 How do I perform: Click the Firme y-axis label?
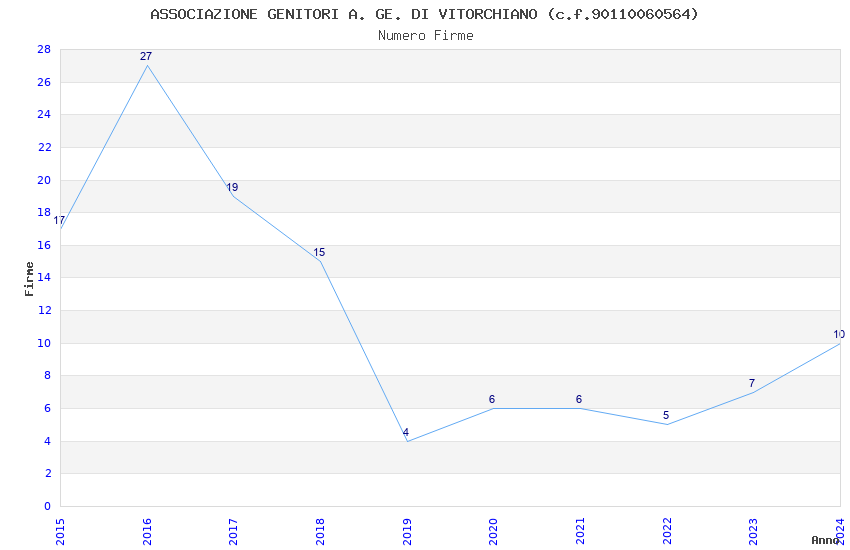pos(29,279)
